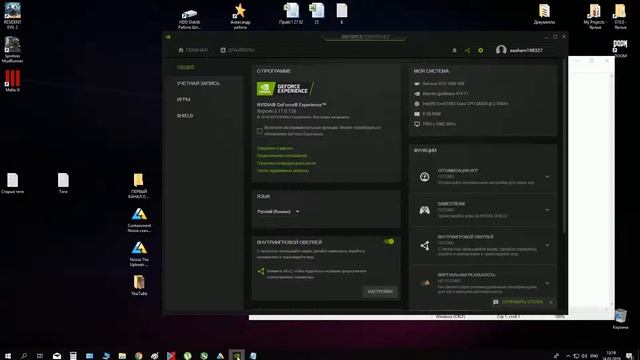This screenshot has height=360, width=640.
Task: Click the green share icon in overlay section
Action: [x=261, y=271]
